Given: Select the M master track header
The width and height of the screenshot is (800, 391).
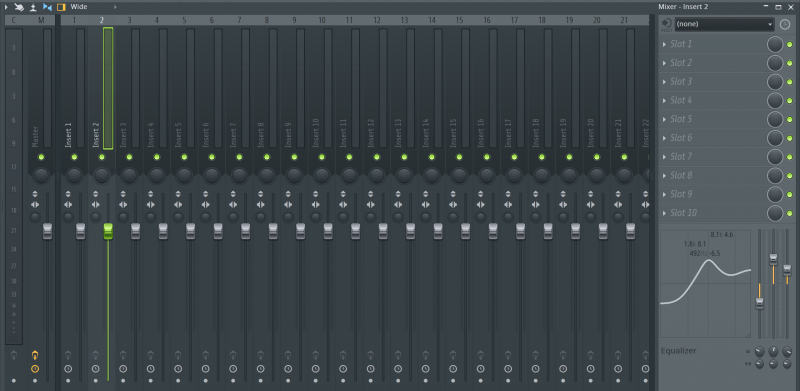Looking at the screenshot, I should [x=41, y=20].
